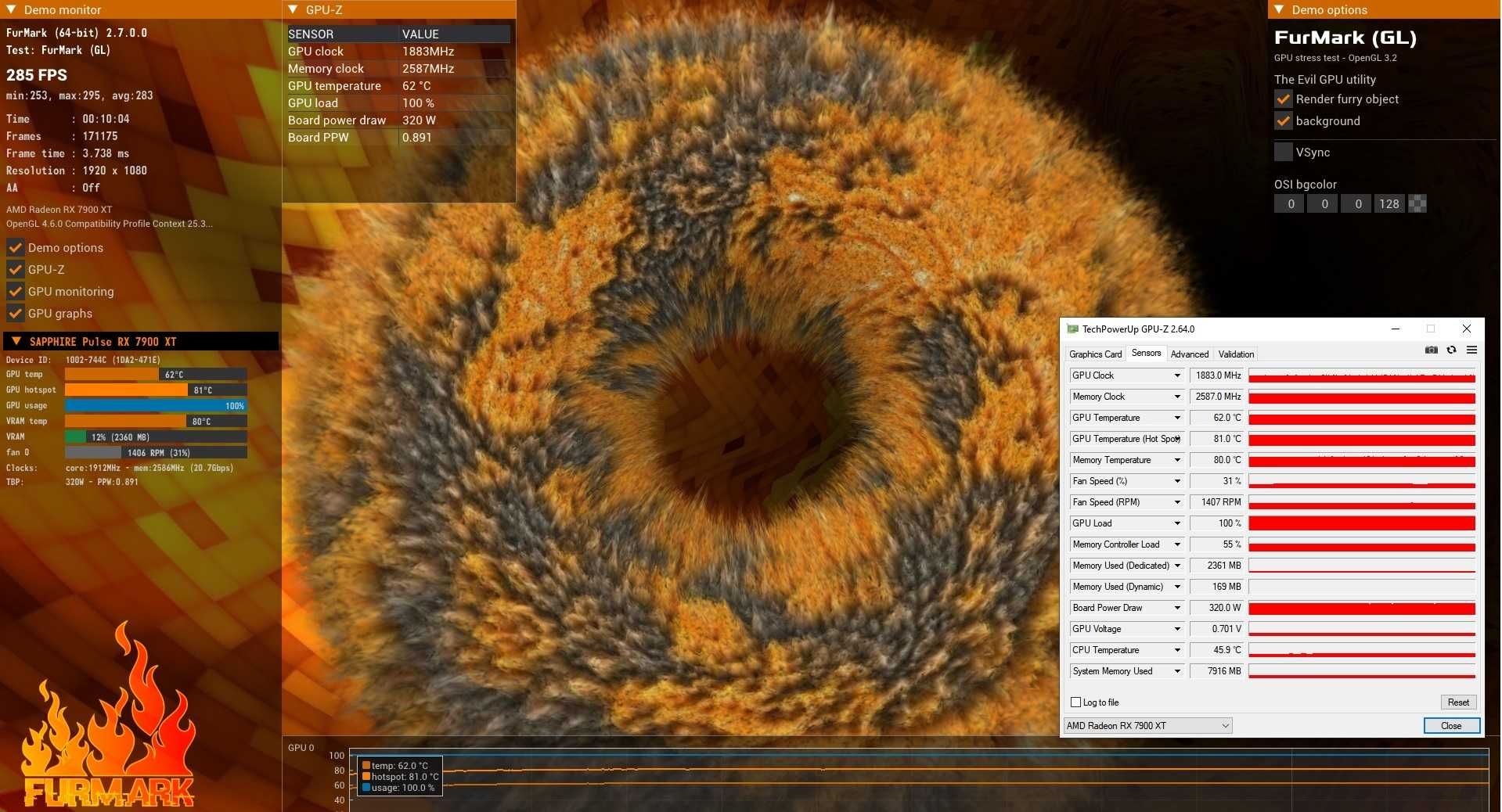Uncheck the GPU monitoring checkbox
The image size is (1502, 812).
pyautogui.click(x=15, y=292)
